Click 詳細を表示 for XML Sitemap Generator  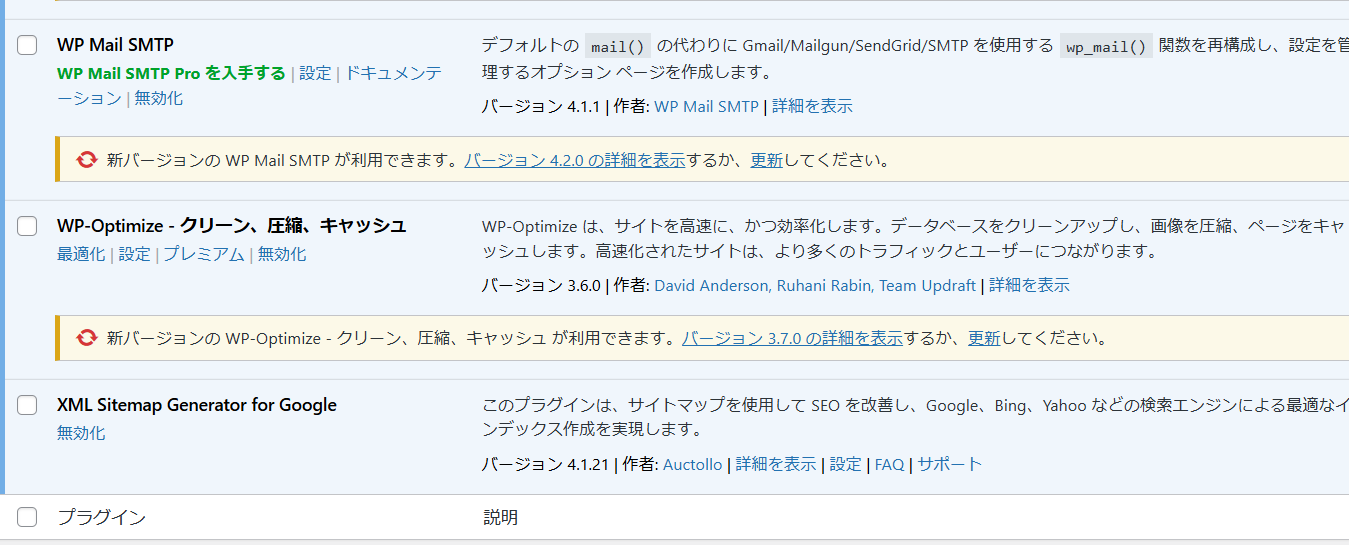click(x=776, y=464)
